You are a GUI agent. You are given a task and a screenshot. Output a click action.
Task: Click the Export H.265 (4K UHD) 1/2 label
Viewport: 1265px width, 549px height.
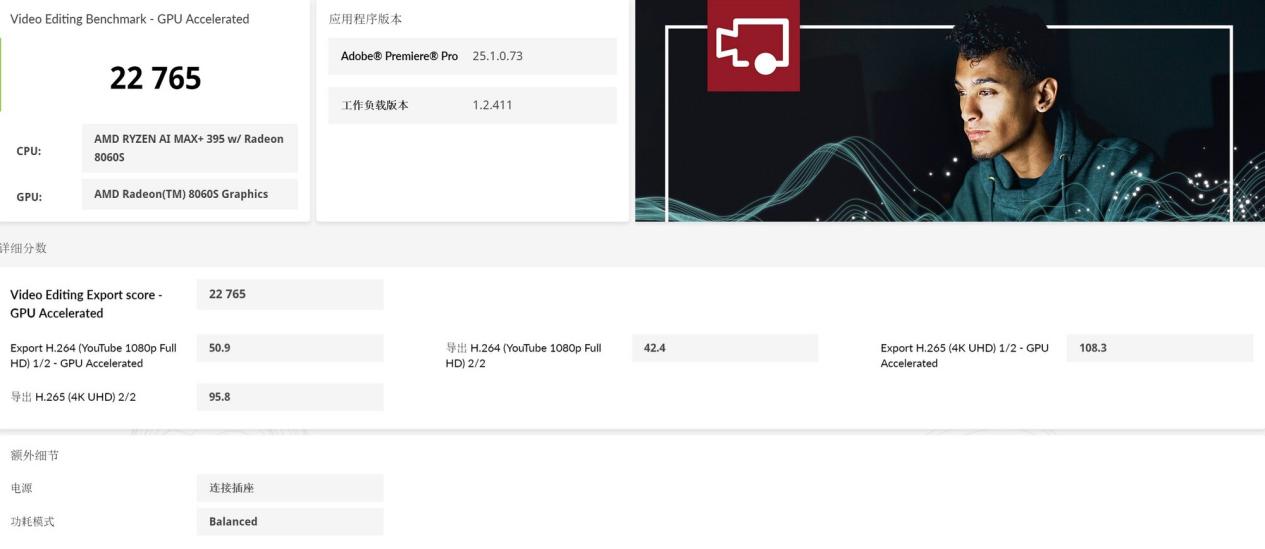[x=964, y=356]
